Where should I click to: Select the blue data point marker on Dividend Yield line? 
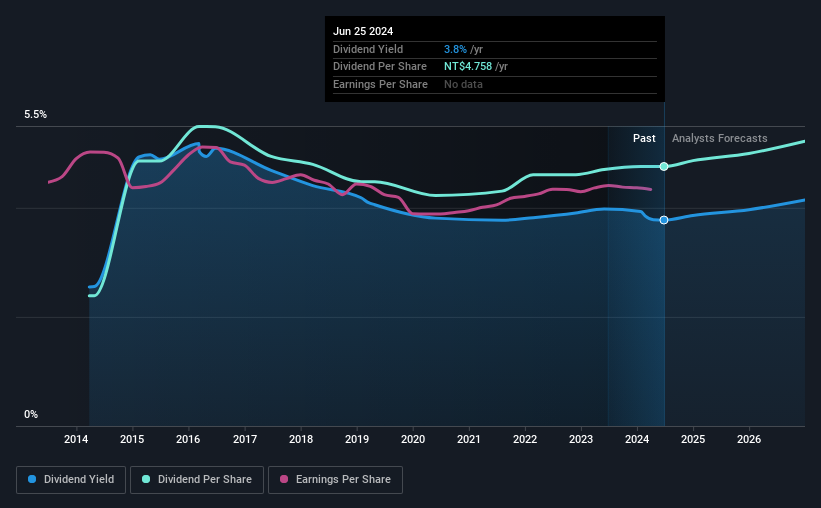pyautogui.click(x=664, y=220)
